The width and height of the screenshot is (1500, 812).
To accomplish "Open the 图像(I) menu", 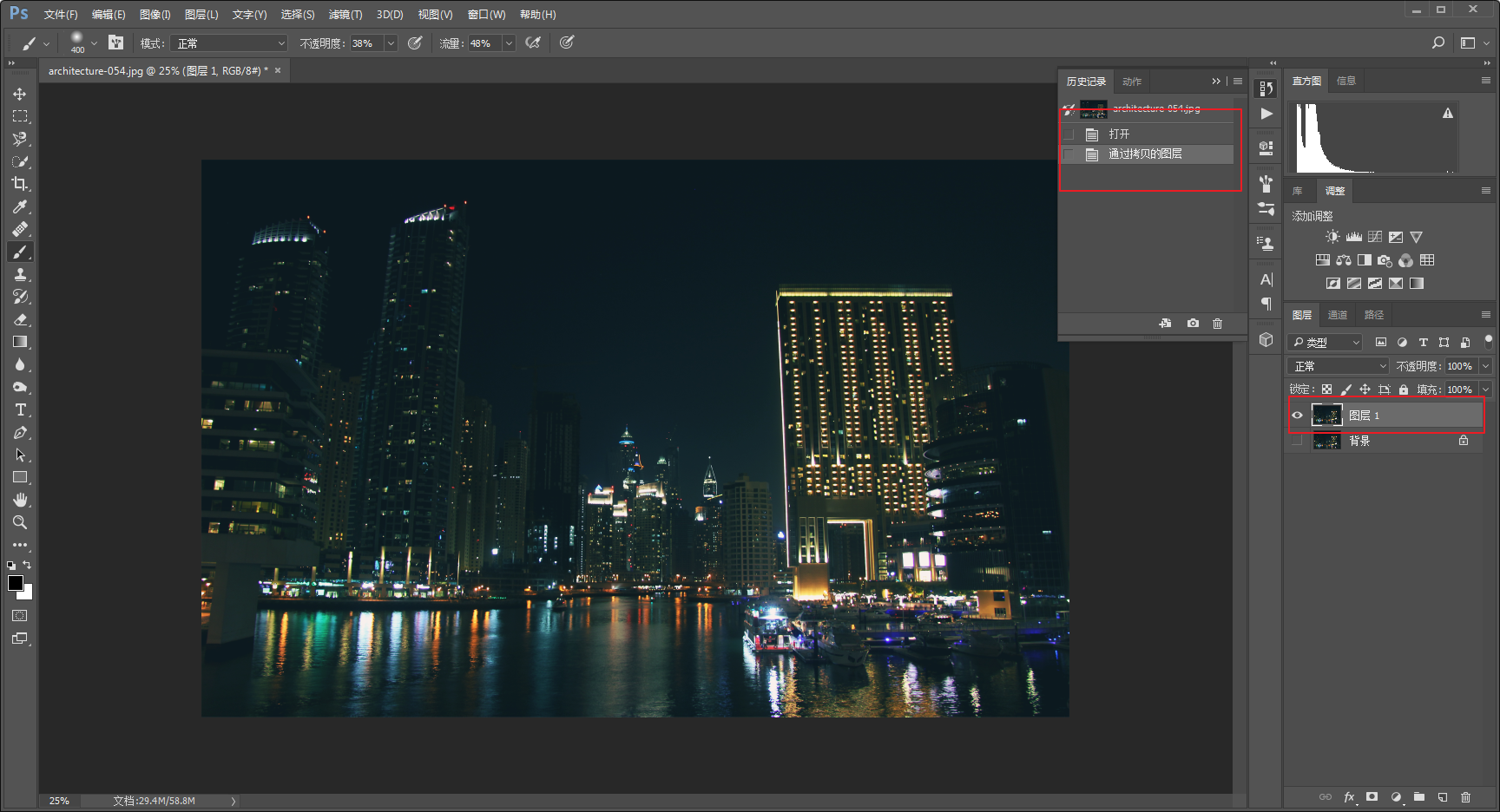I will [x=155, y=15].
